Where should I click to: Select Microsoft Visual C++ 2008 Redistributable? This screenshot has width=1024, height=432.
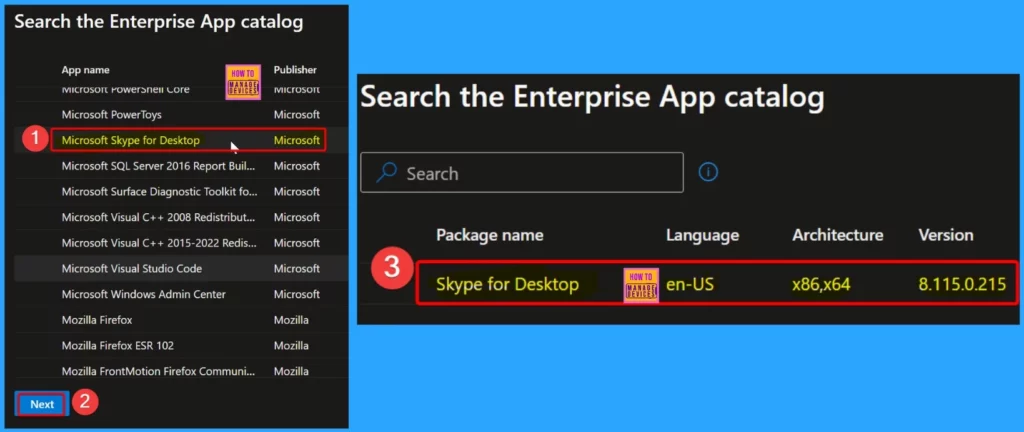(x=159, y=217)
